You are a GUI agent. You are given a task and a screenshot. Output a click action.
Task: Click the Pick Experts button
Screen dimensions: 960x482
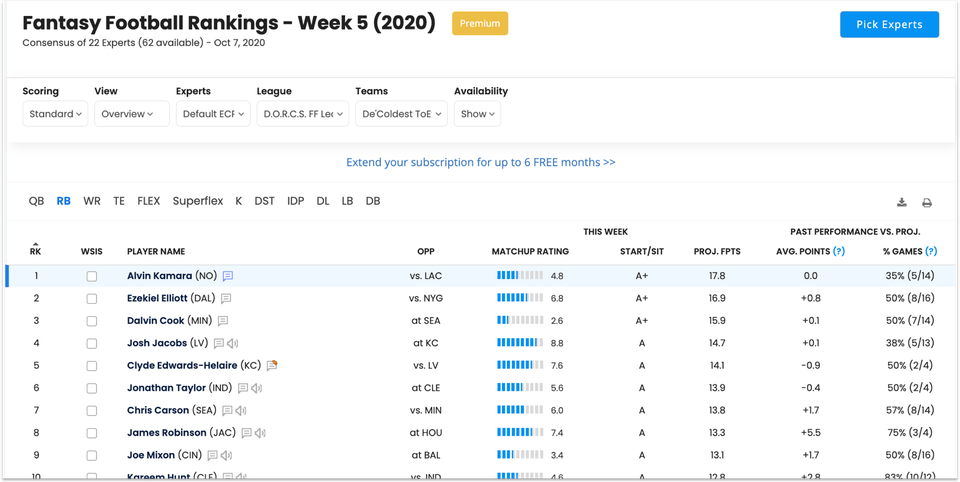pos(889,24)
